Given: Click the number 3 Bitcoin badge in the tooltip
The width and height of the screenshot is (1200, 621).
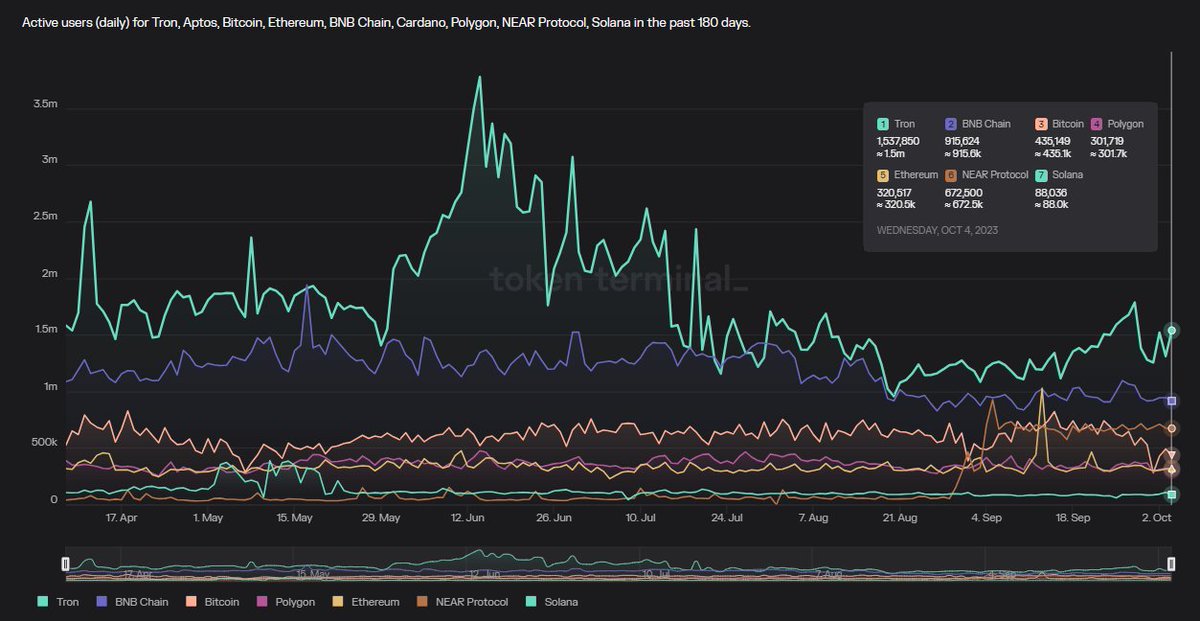Looking at the screenshot, I should (x=1041, y=124).
